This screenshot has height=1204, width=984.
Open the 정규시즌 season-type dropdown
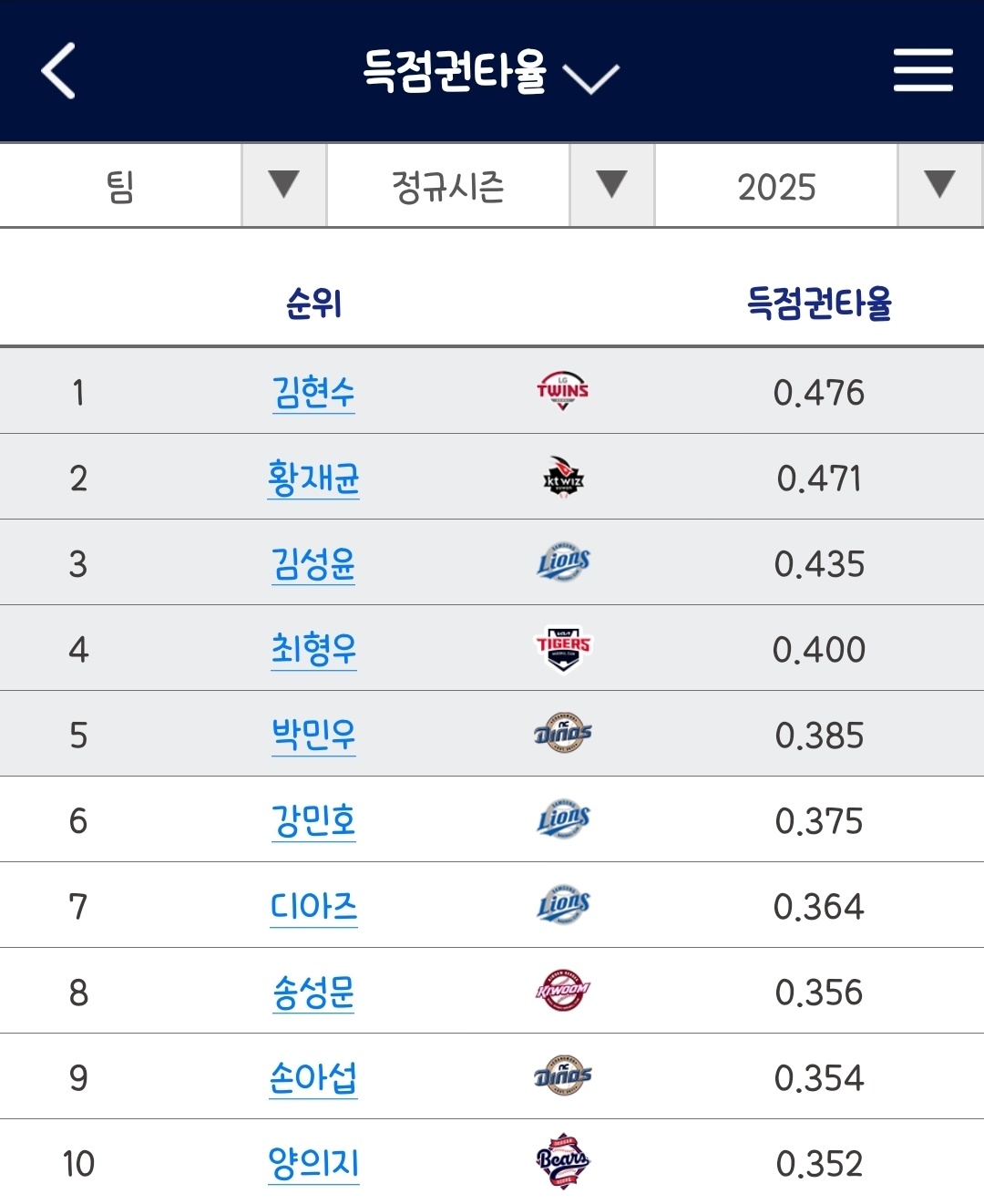point(611,185)
